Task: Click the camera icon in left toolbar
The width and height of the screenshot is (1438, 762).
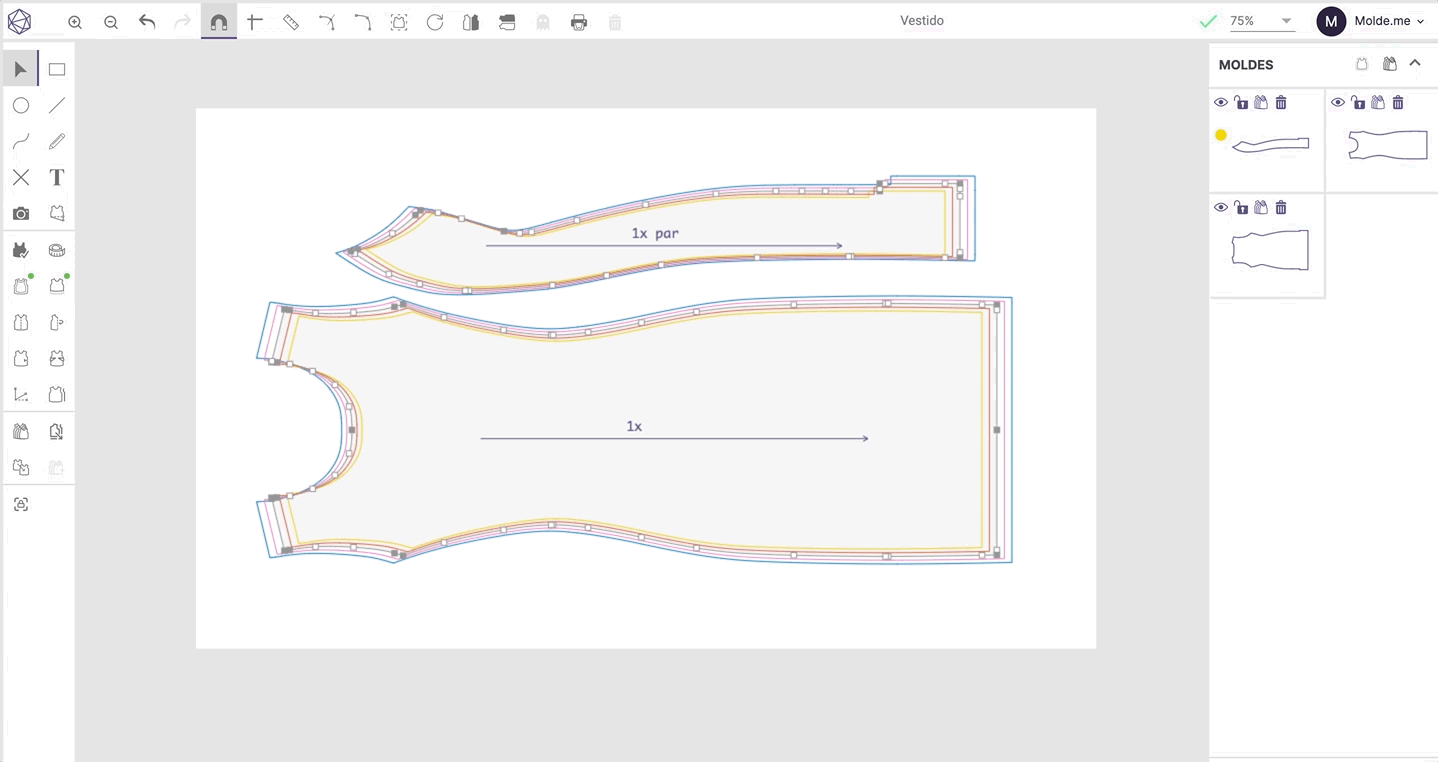Action: (x=21, y=213)
